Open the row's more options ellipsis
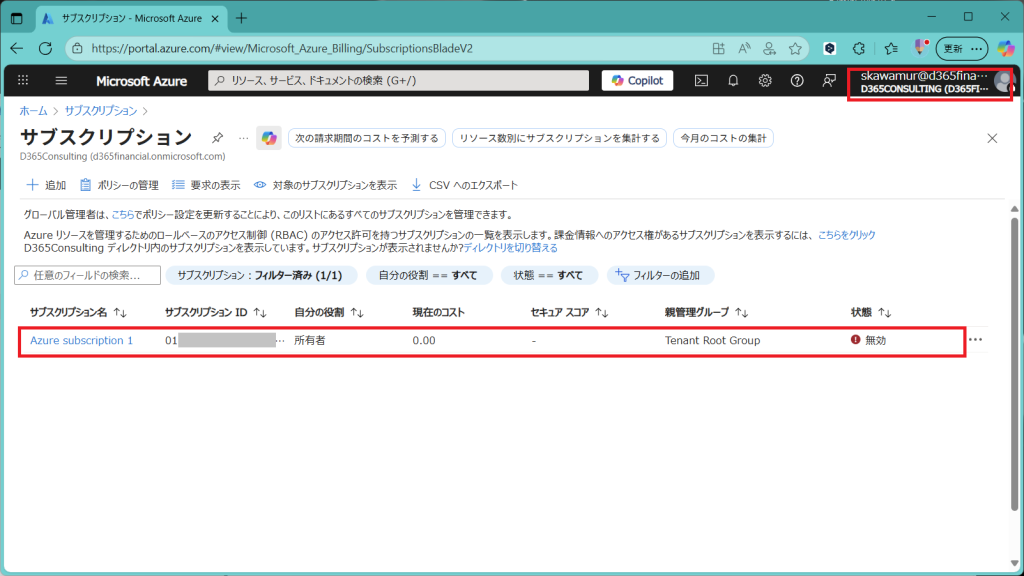This screenshot has height=576, width=1024. [x=976, y=340]
